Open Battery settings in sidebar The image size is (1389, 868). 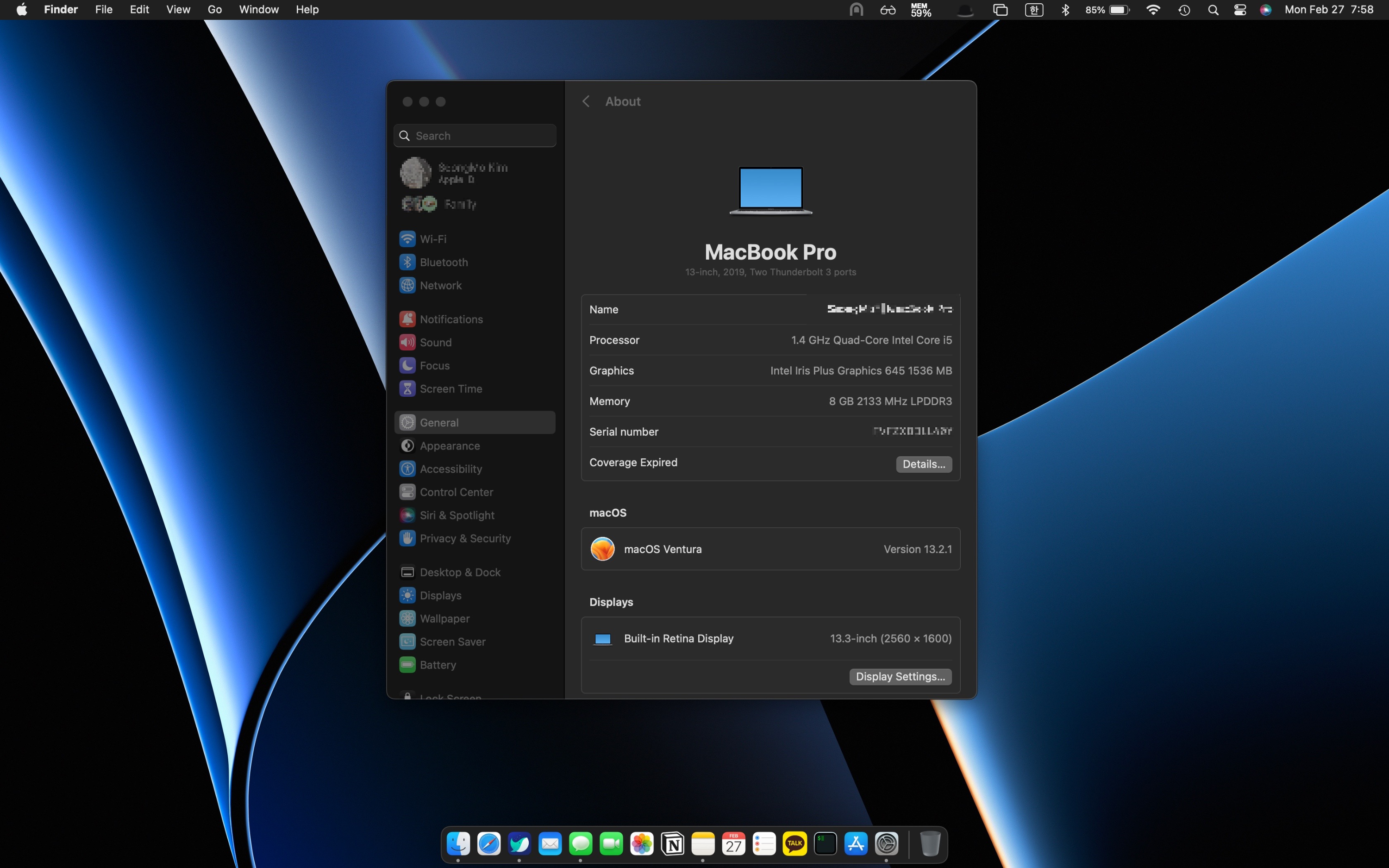pyautogui.click(x=438, y=665)
